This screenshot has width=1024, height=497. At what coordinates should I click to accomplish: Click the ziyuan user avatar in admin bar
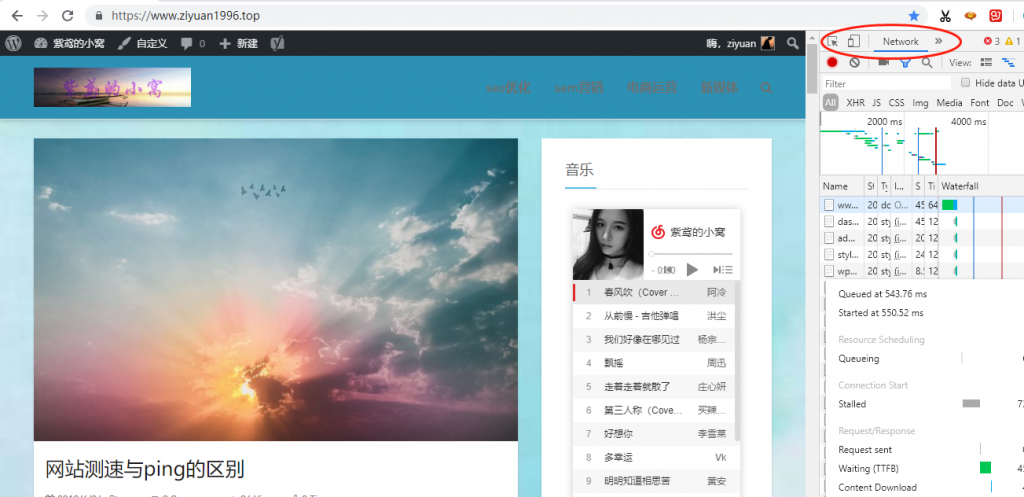pyautogui.click(x=767, y=44)
